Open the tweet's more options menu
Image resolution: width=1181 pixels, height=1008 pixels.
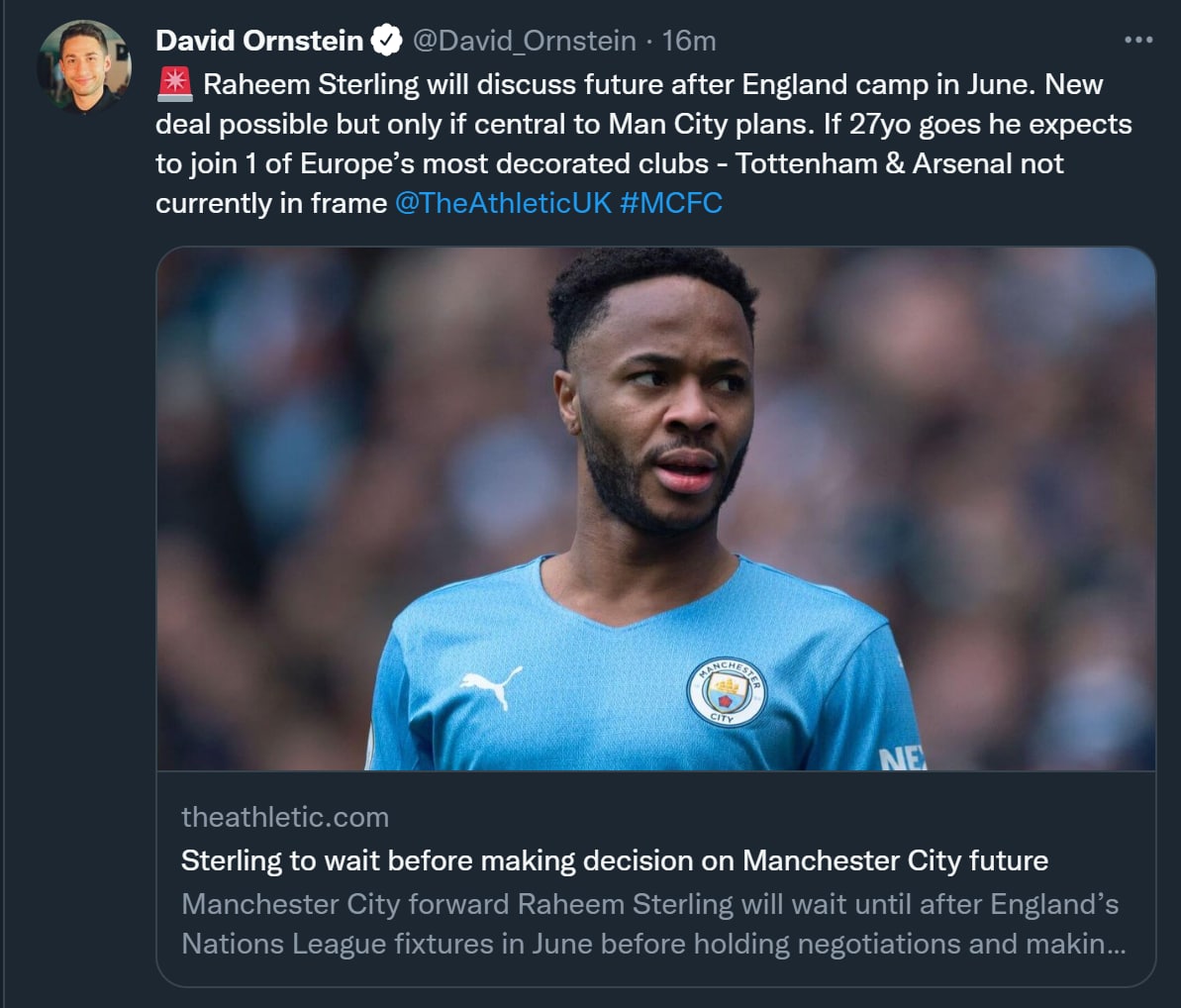(x=1138, y=41)
